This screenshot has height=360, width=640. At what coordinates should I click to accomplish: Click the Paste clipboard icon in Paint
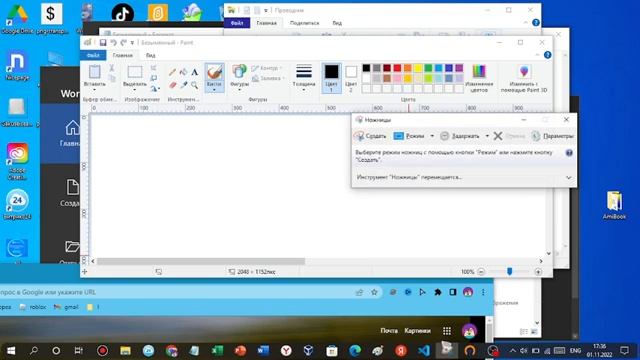(x=95, y=72)
